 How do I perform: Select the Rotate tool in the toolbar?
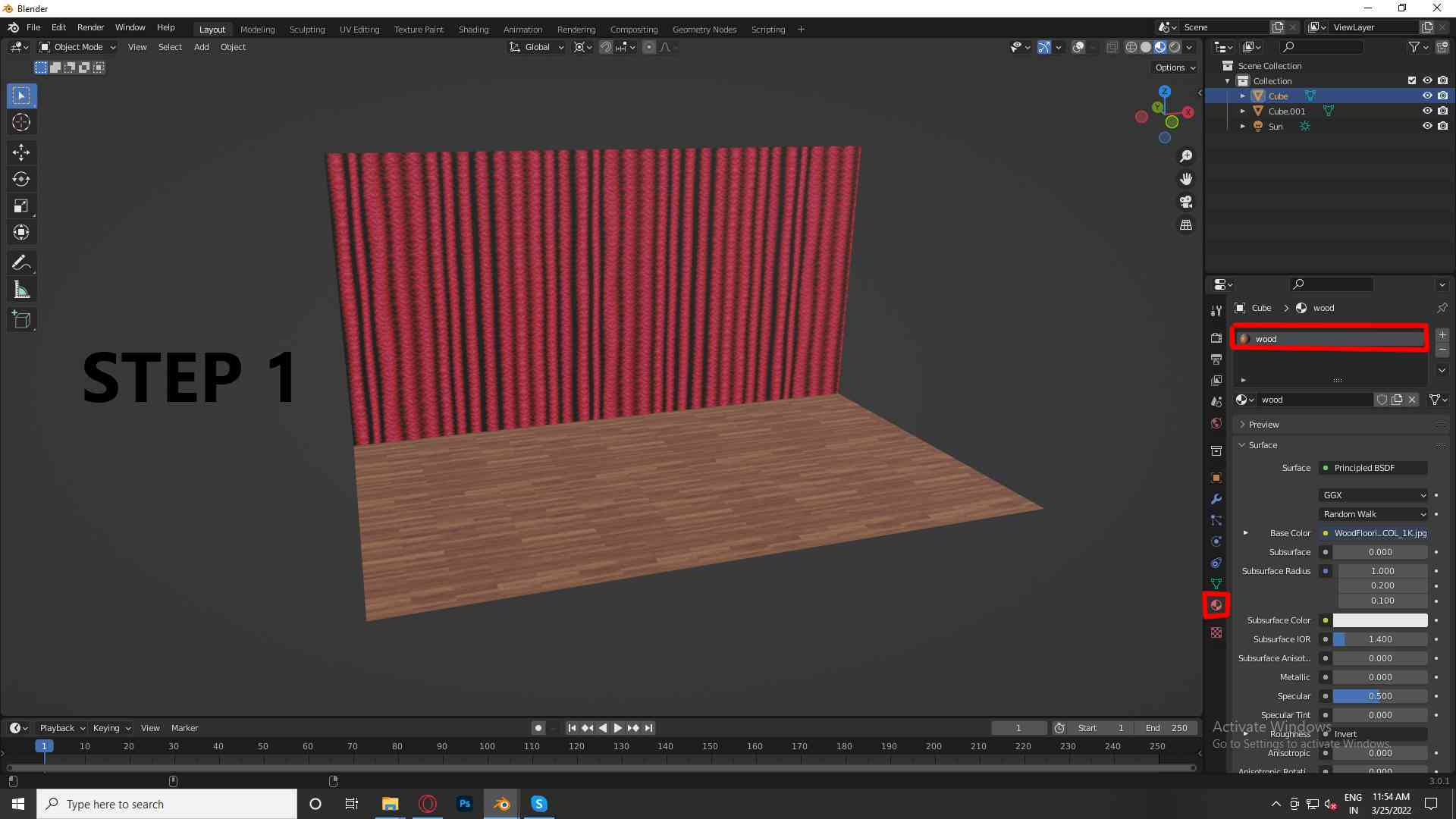tap(21, 179)
